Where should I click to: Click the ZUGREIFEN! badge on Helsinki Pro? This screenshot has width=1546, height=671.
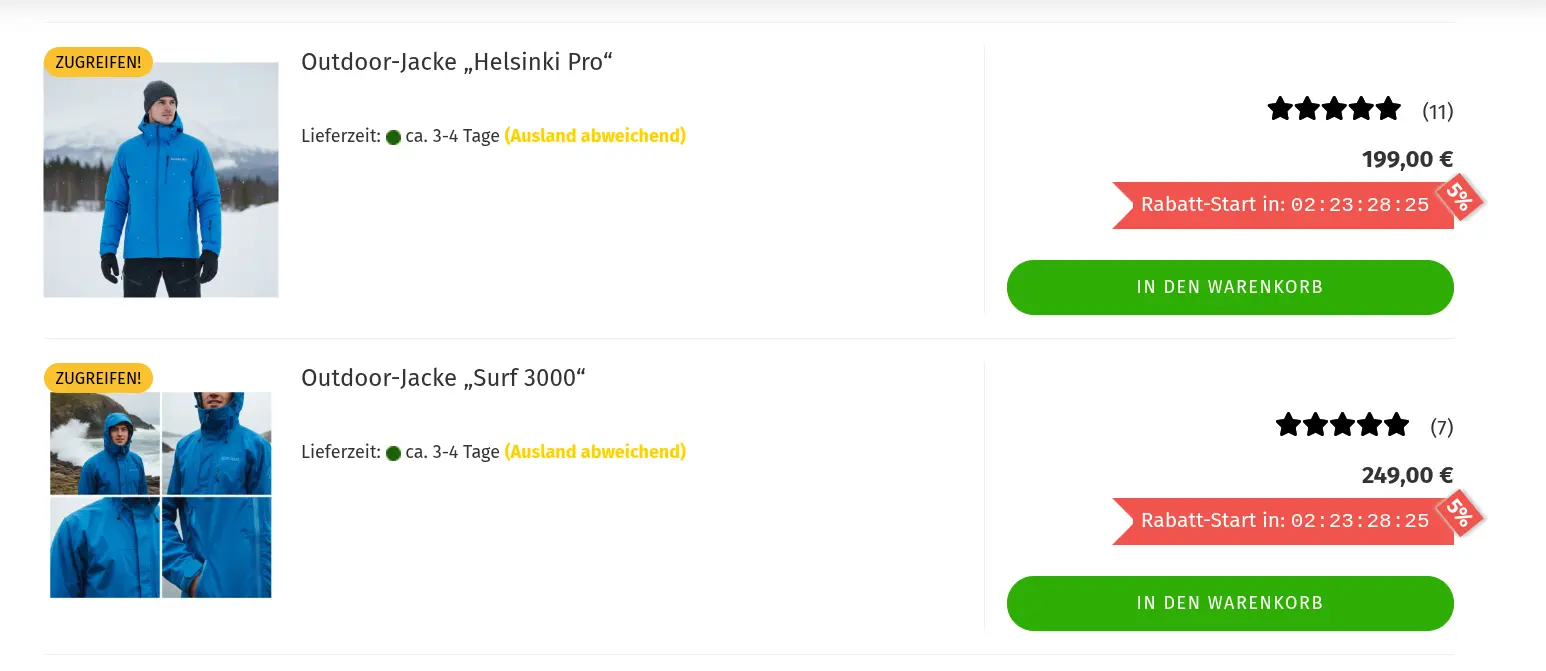[98, 62]
